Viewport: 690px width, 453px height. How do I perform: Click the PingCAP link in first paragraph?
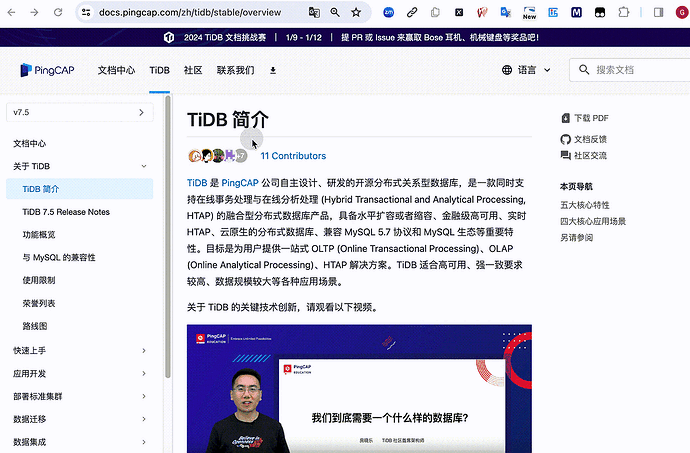[240, 183]
